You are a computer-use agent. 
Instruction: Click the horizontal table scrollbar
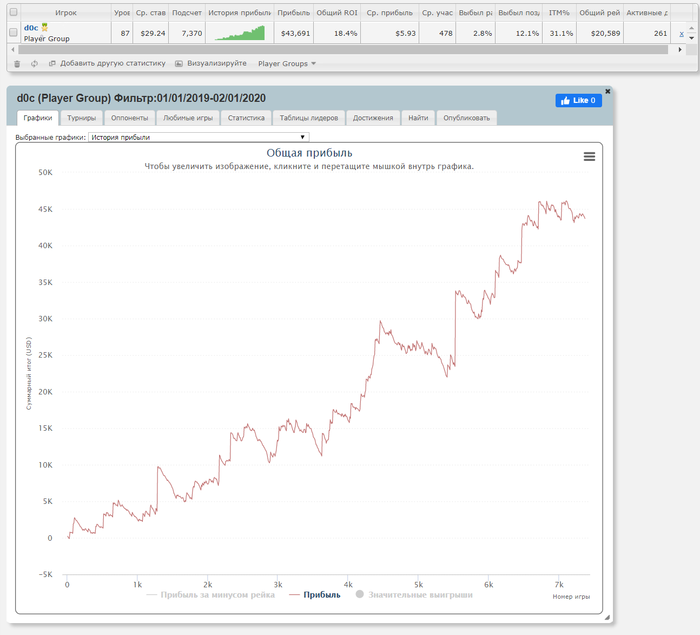pyautogui.click(x=343, y=50)
